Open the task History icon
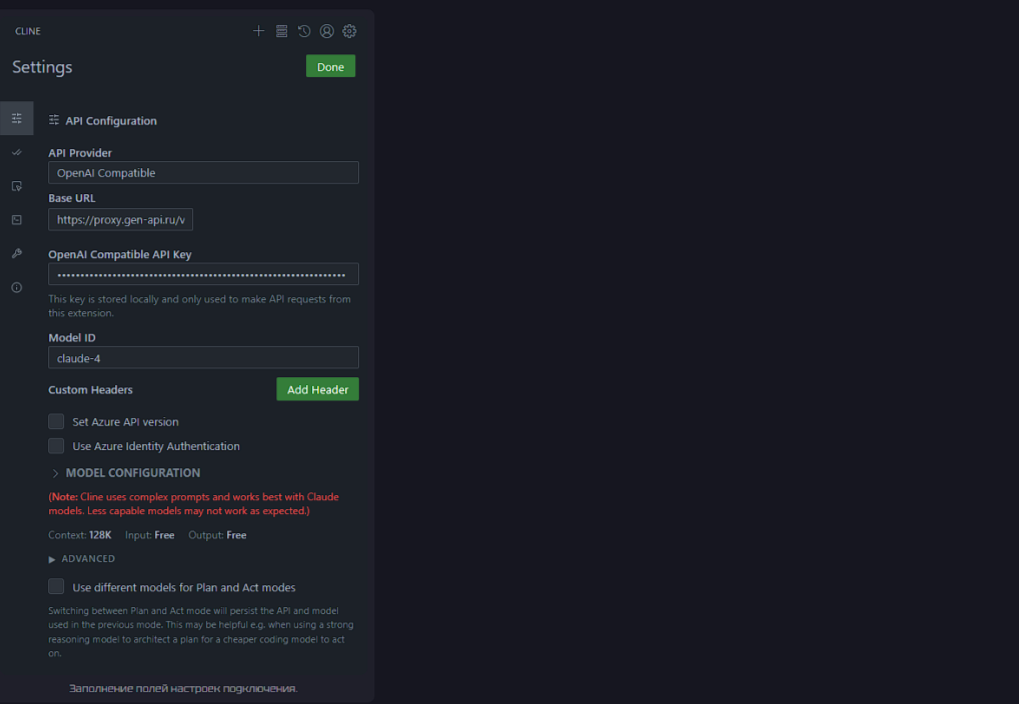This screenshot has height=704, width=1019. 304,31
